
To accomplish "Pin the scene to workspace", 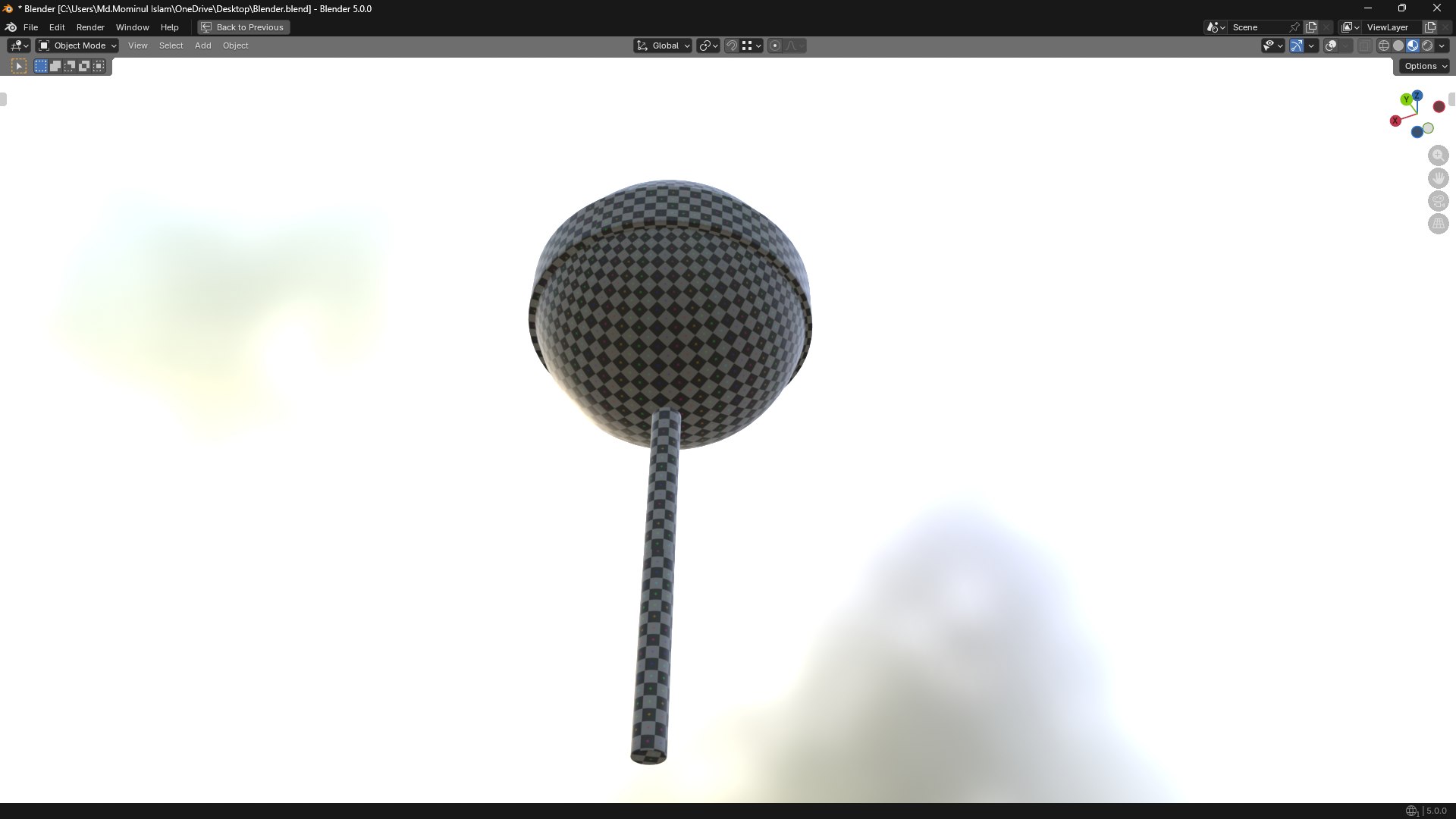I will (x=1294, y=27).
